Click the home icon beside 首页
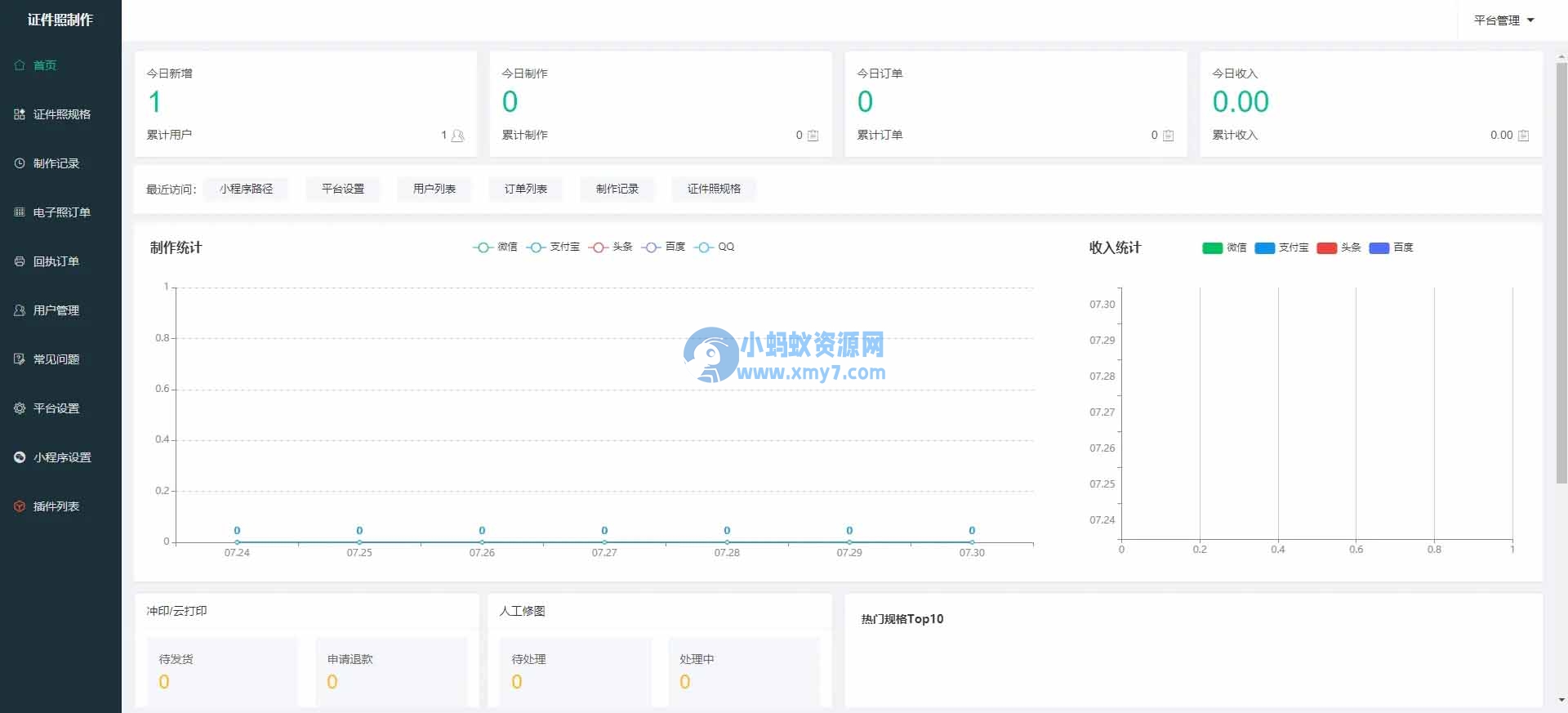The image size is (1568, 713). 20,65
